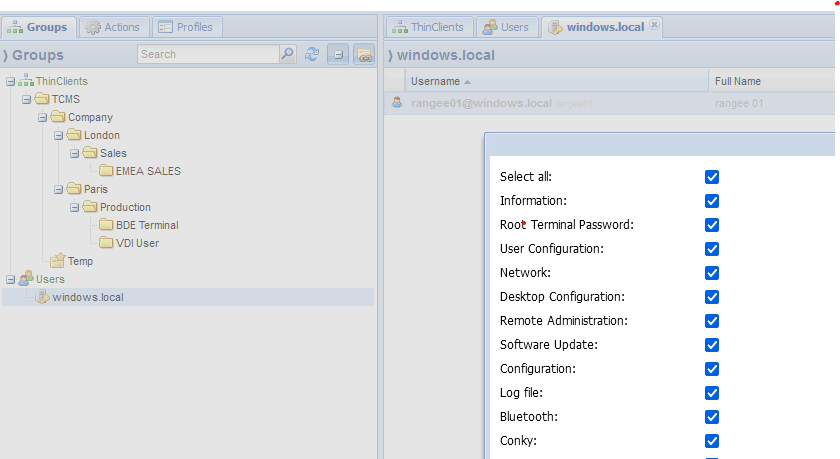840x459 pixels.
Task: Click the search magnifier icon in Groups
Action: pyautogui.click(x=288, y=55)
